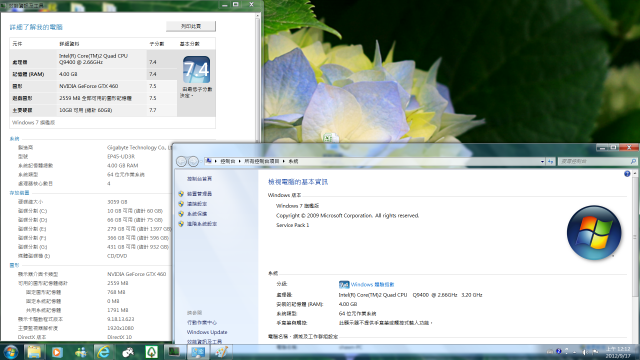Open Windows Explorer folder icon on taskbar
Screen dimensions: 640x360
coord(34,352)
